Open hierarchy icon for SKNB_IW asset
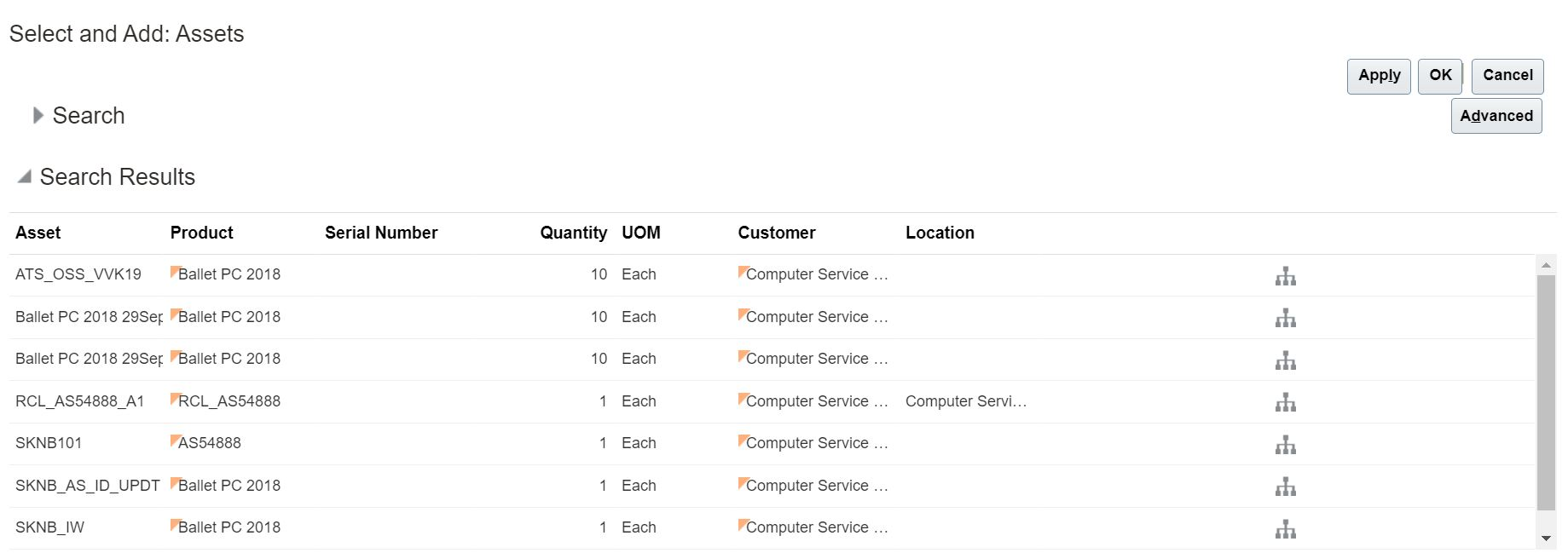 tap(1285, 529)
